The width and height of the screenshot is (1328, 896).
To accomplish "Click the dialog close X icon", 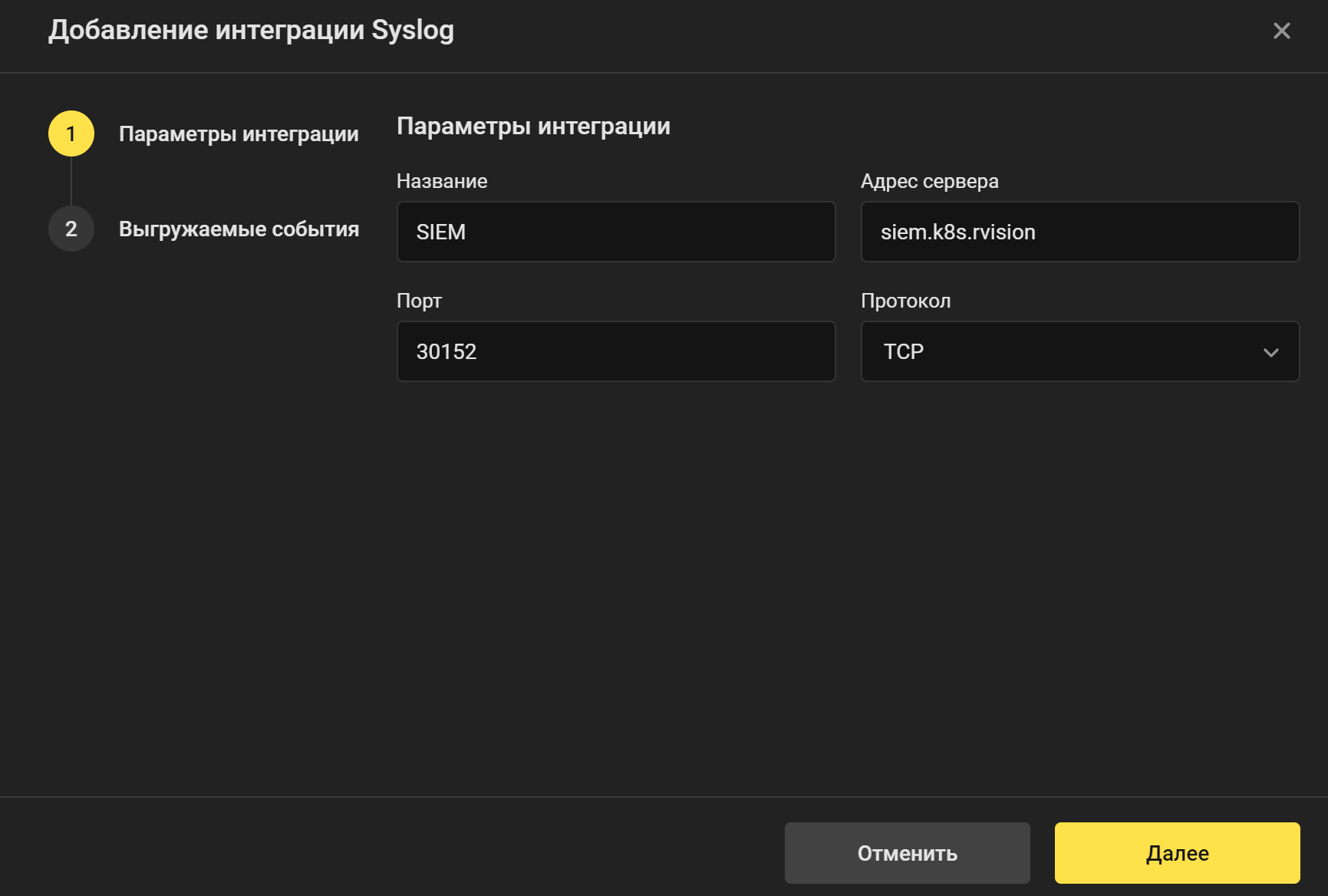I will [1280, 31].
